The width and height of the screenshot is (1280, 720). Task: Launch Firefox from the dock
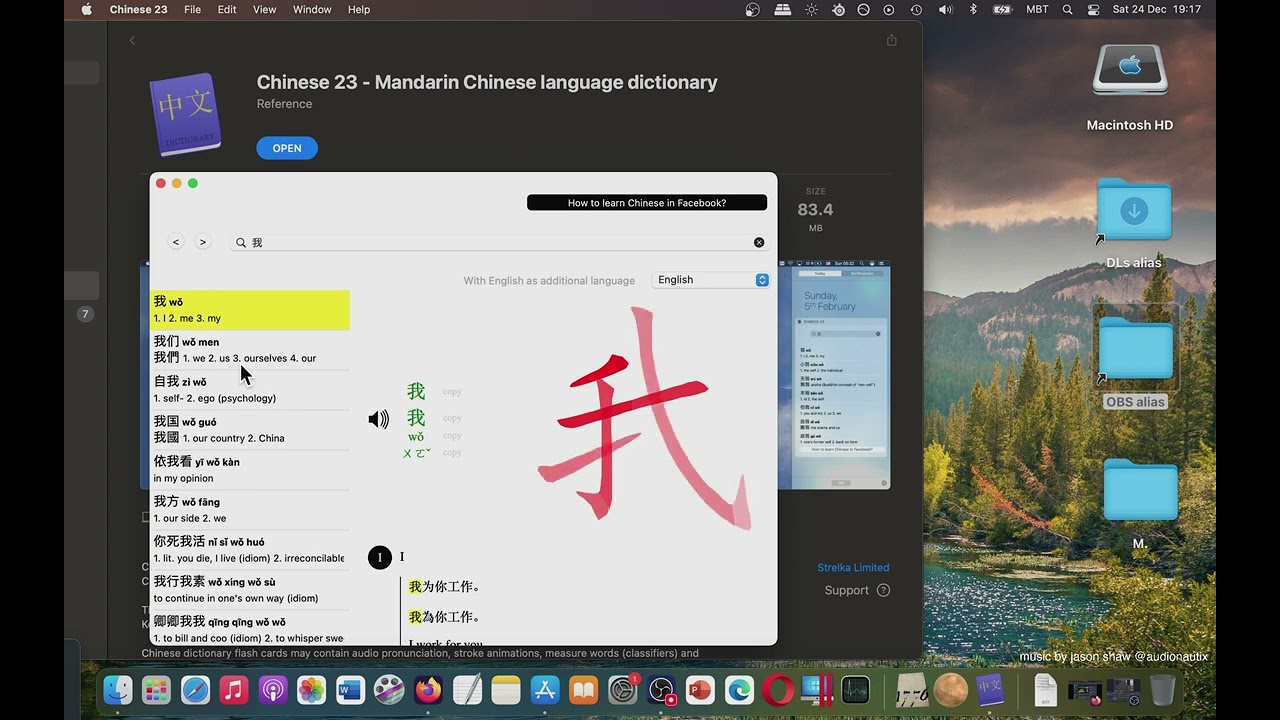pyautogui.click(x=428, y=690)
